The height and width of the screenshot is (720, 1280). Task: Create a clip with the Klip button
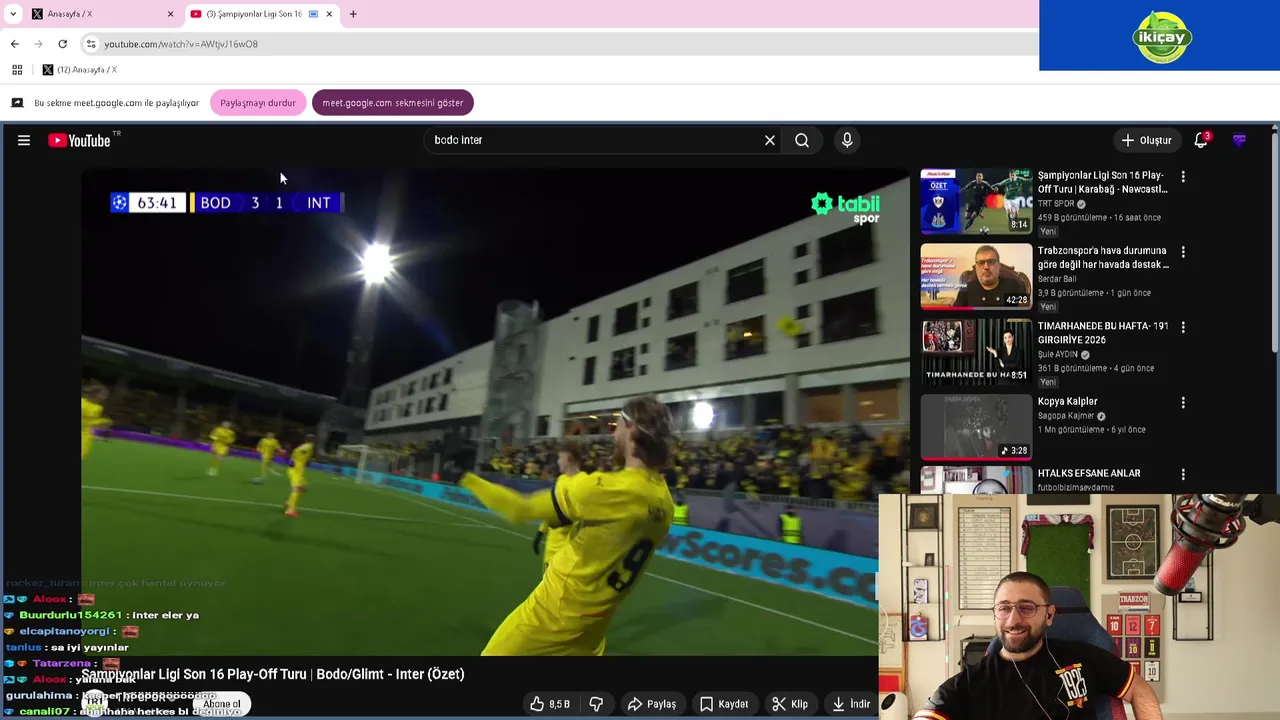[790, 704]
